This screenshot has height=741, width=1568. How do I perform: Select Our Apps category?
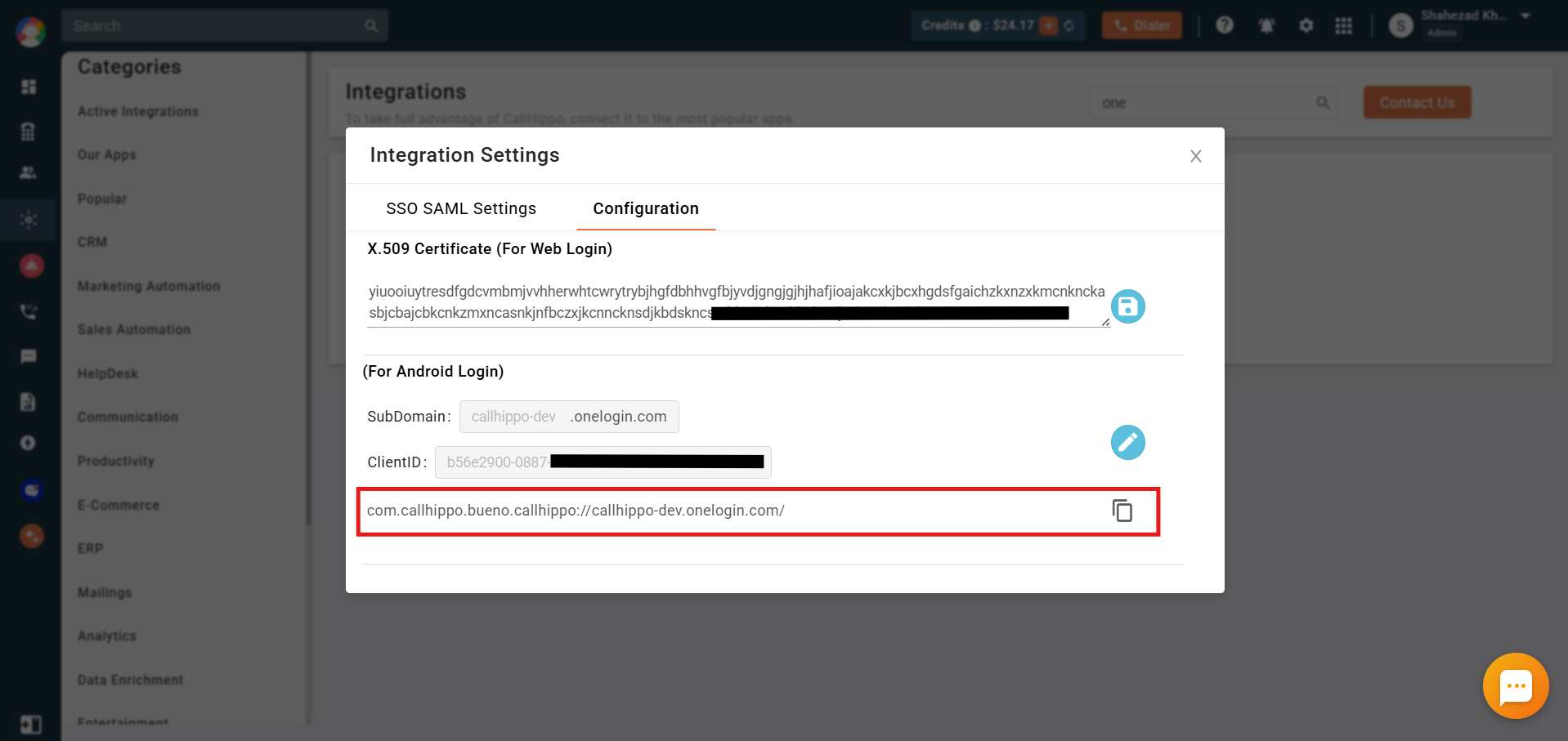click(x=107, y=154)
